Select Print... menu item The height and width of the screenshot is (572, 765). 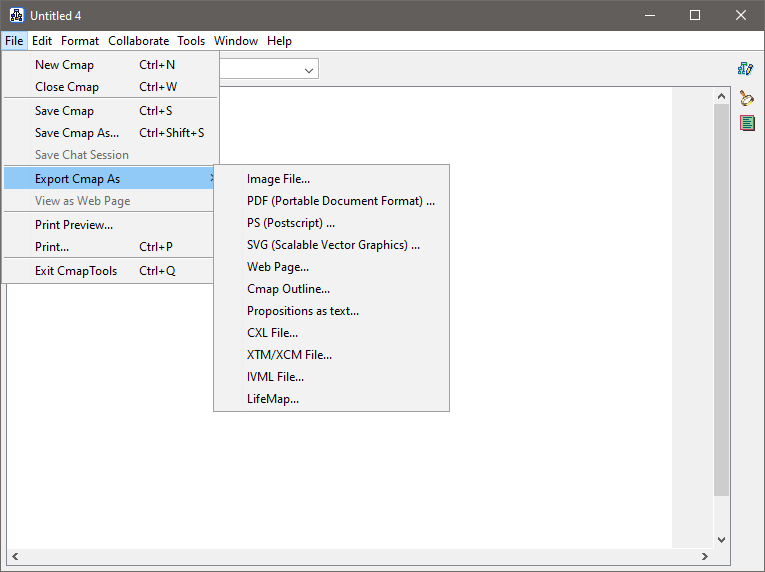(109, 246)
